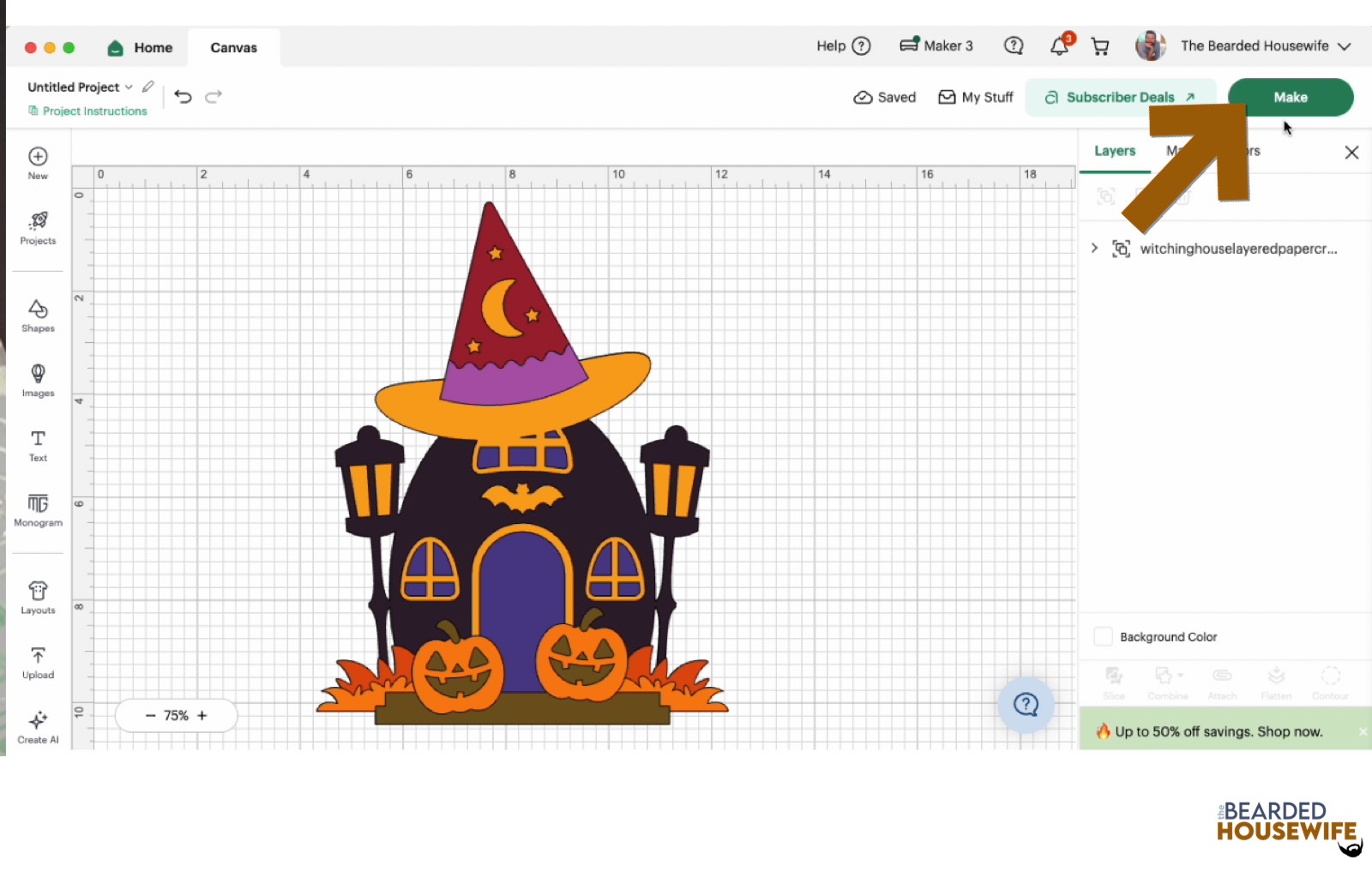The height and width of the screenshot is (872, 1372).
Task: Click the user profile avatar
Action: point(1150,46)
